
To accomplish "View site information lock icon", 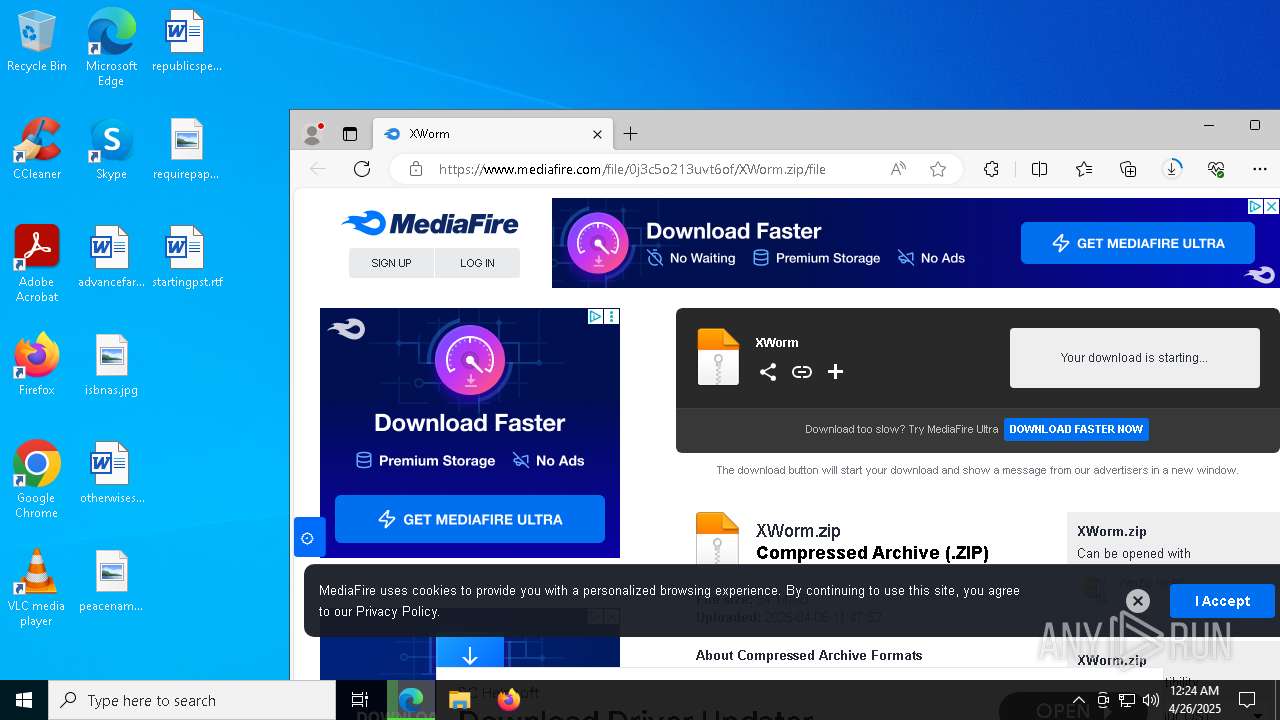I will [415, 169].
